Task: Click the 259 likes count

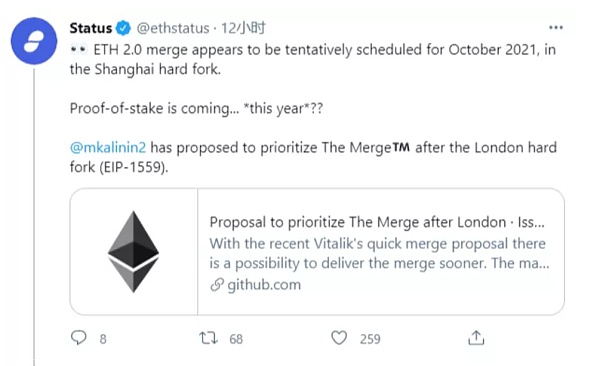Action: pyautogui.click(x=370, y=339)
